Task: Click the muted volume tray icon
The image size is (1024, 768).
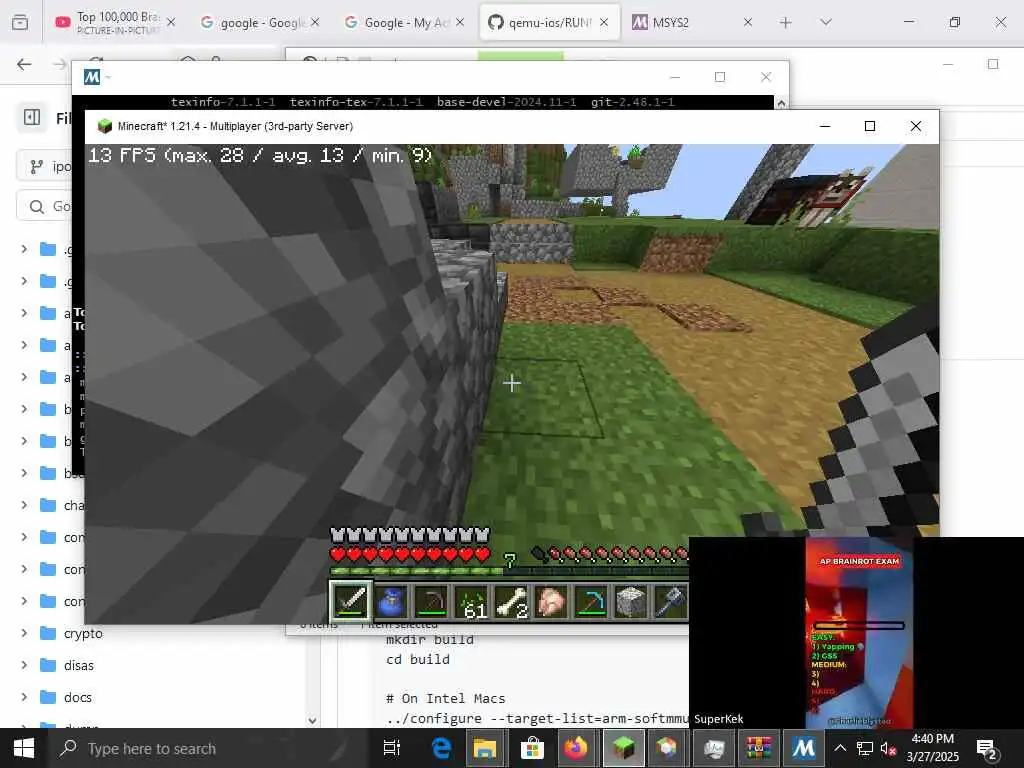Action: point(888,748)
